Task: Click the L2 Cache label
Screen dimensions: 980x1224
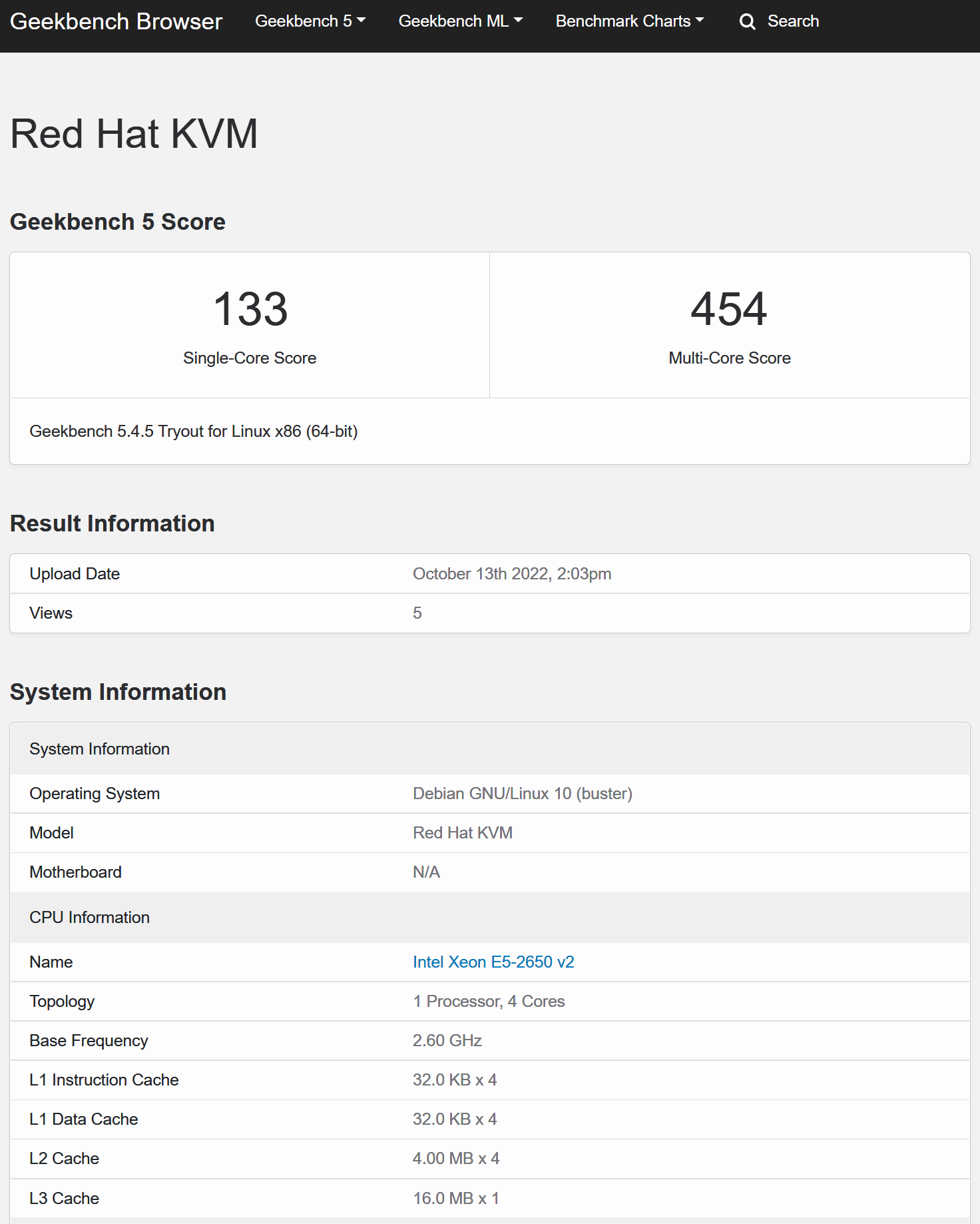Action: coord(65,1159)
